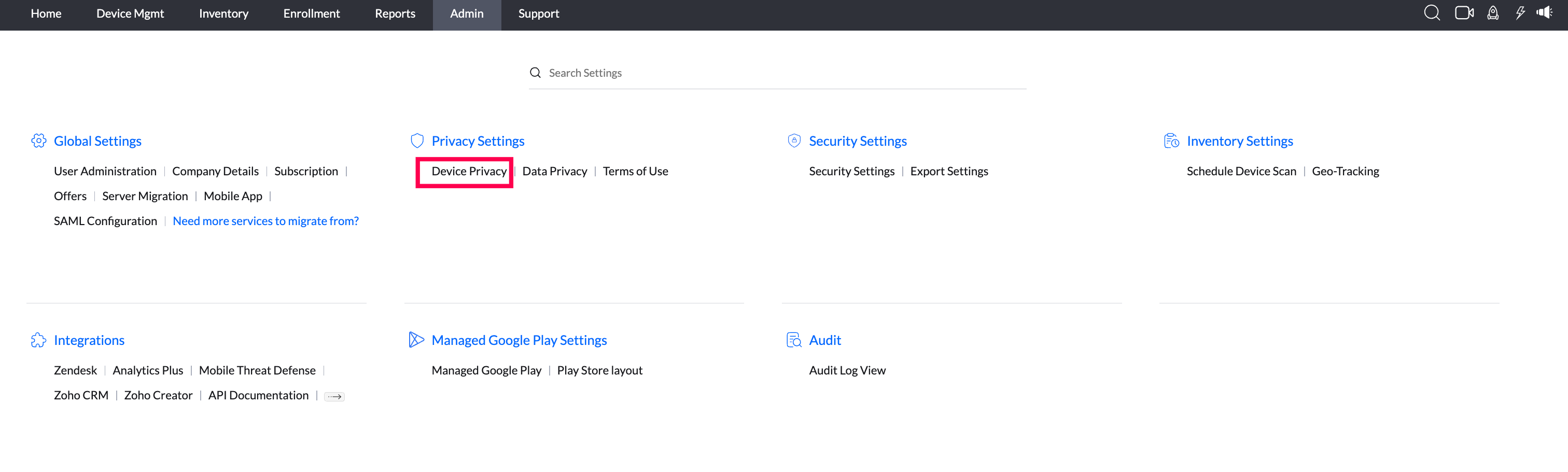Open the rocket quick start icon
This screenshot has width=1568, height=472.
[x=1492, y=13]
